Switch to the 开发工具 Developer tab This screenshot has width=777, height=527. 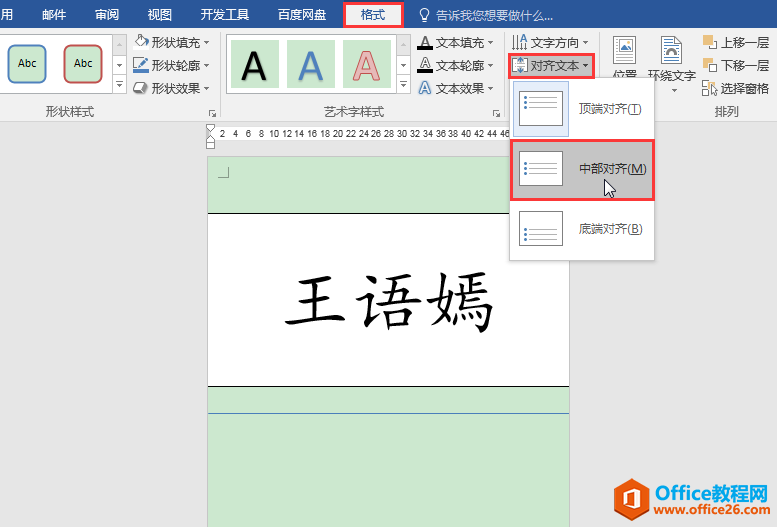[224, 15]
